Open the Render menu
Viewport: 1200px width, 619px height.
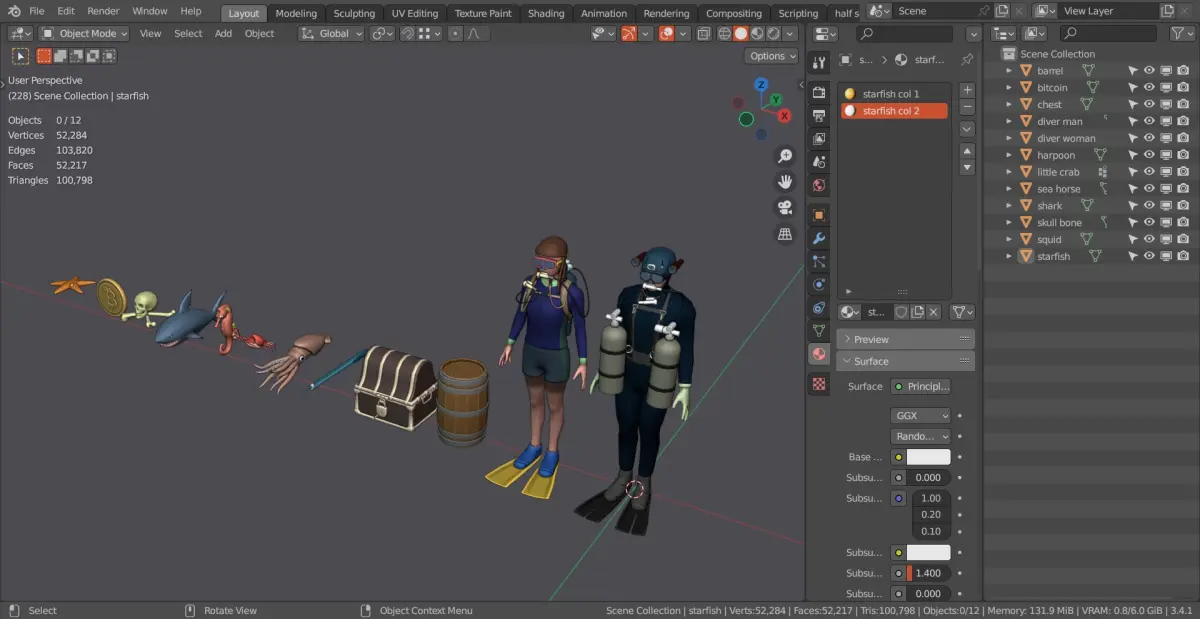click(103, 11)
